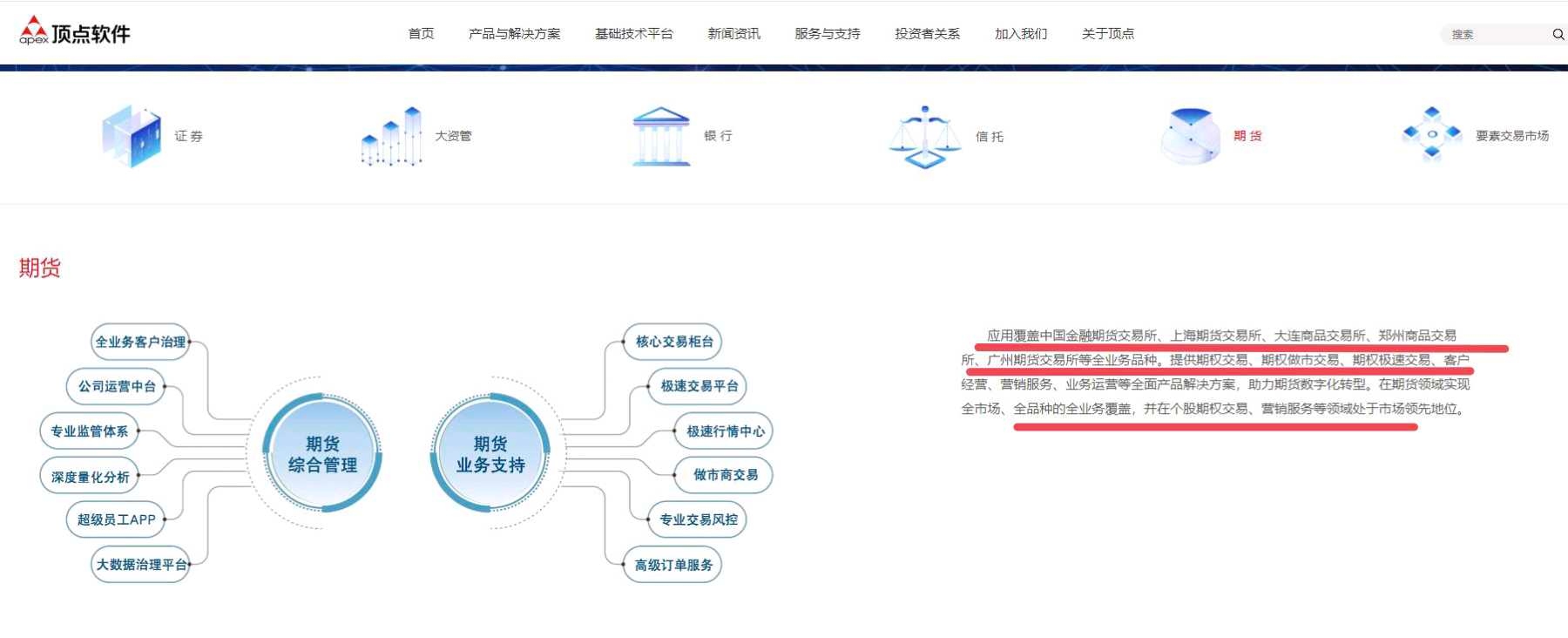Click the 做市商交易 node
The height and width of the screenshot is (638, 1568).
click(725, 475)
